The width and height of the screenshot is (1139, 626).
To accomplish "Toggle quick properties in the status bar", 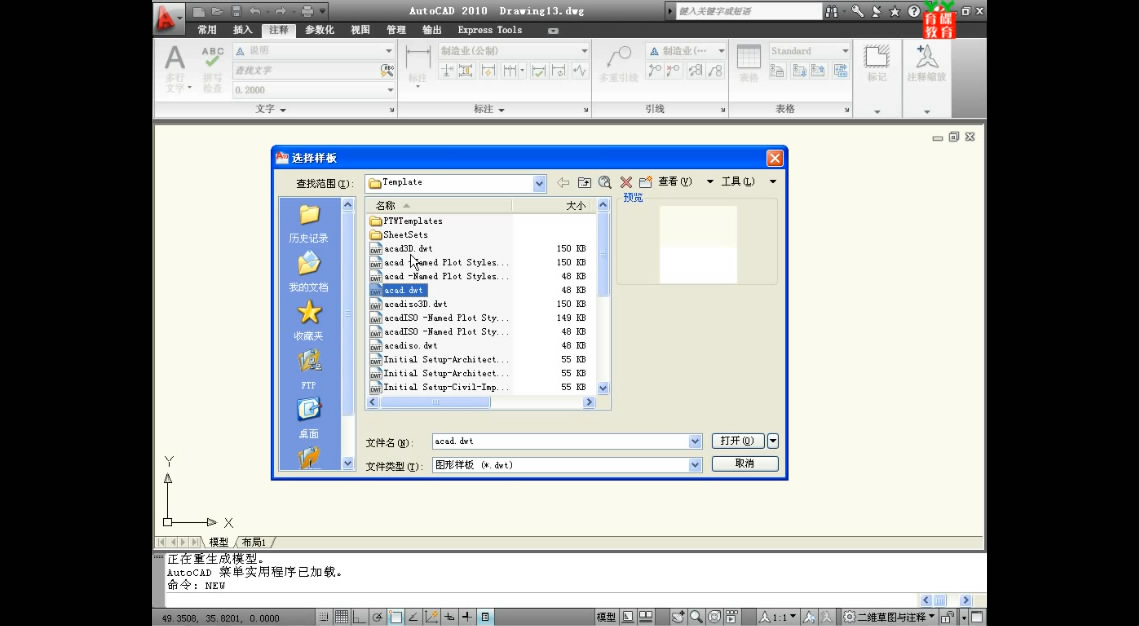I will [x=485, y=617].
